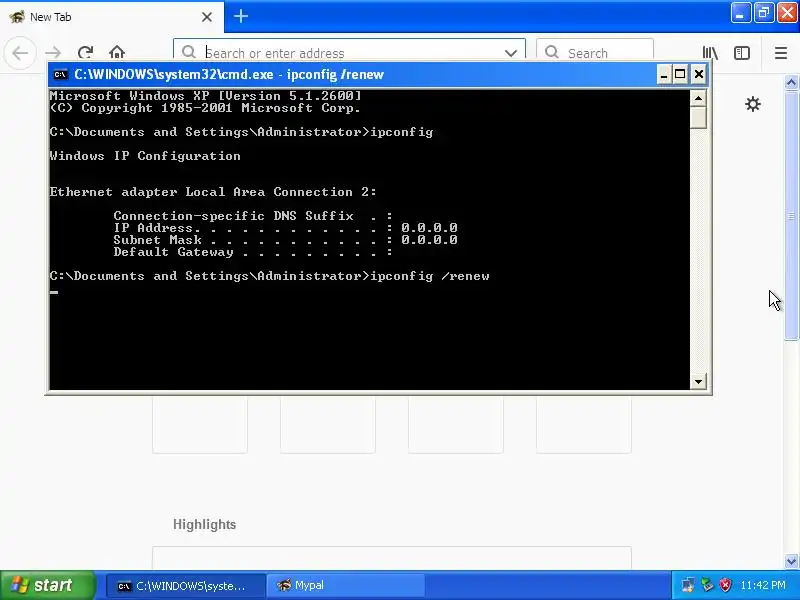Click 'Microsoft Windows XP [Version 5.1.2600]' text

[206, 96]
